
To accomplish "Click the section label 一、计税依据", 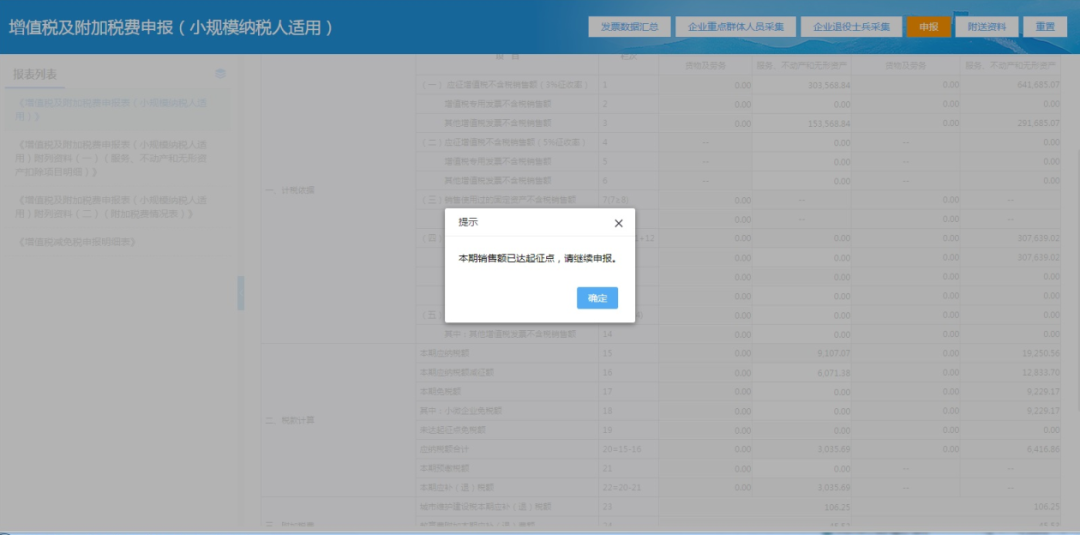I will [x=289, y=191].
